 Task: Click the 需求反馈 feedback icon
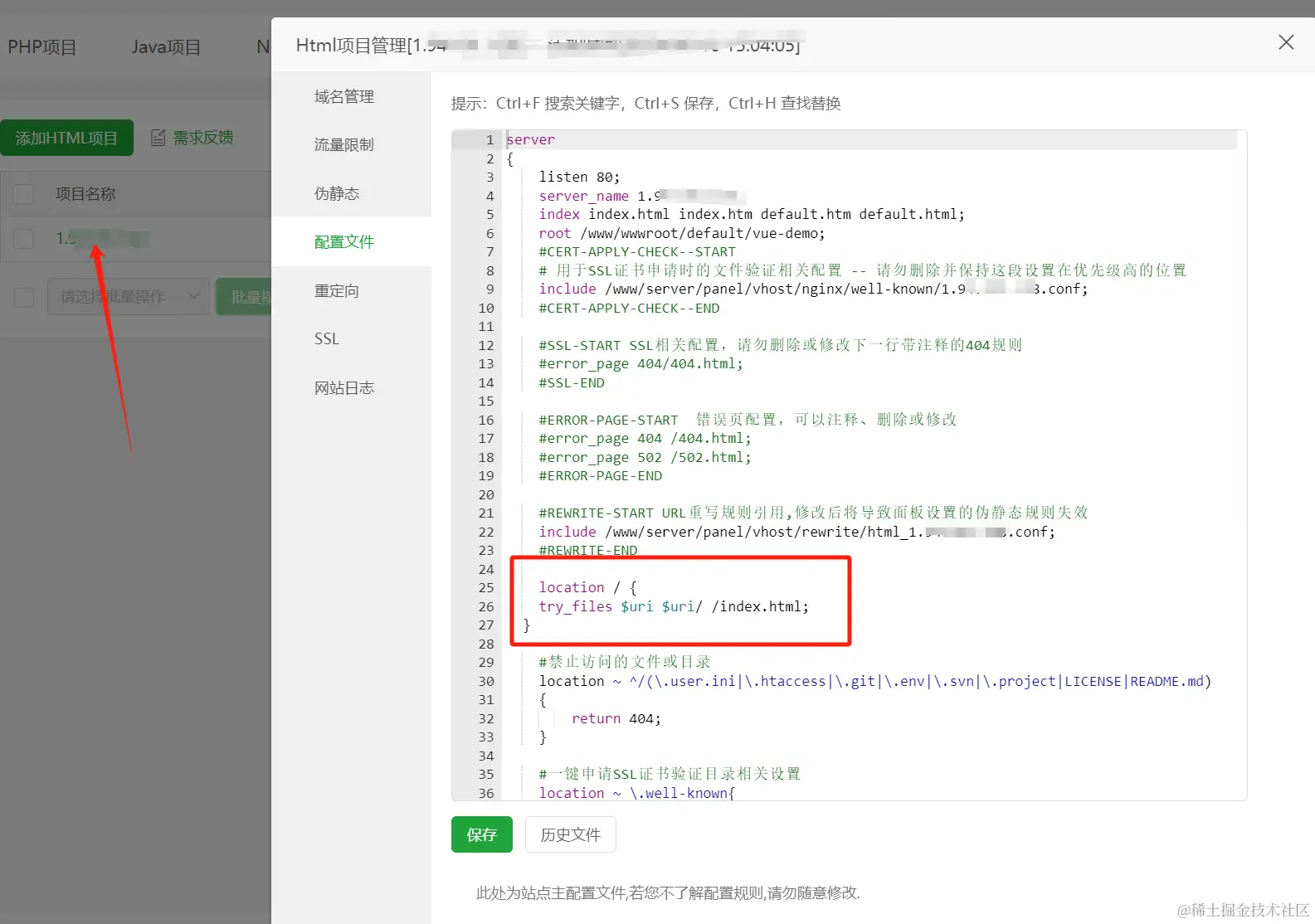tap(158, 138)
